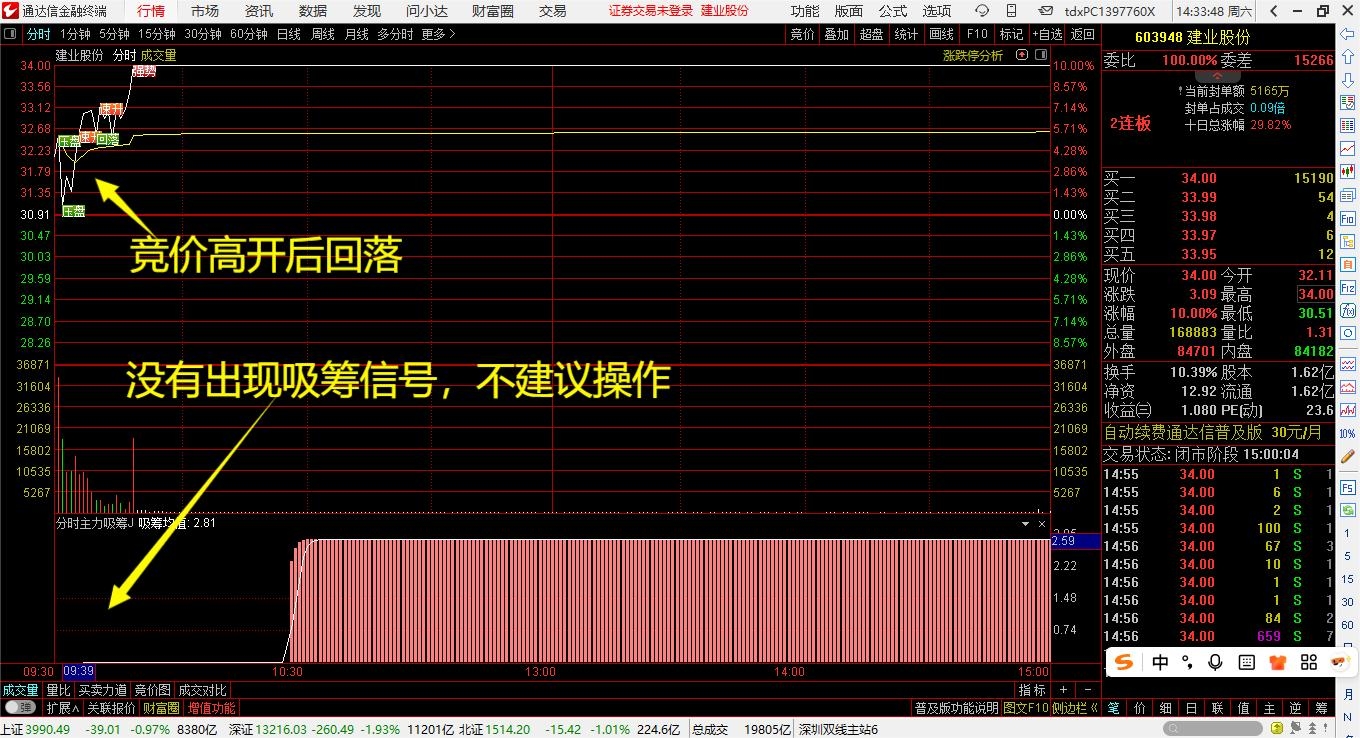Click the 09:39 time marker on axis
Screen dimensions: 1360x738
78,672
